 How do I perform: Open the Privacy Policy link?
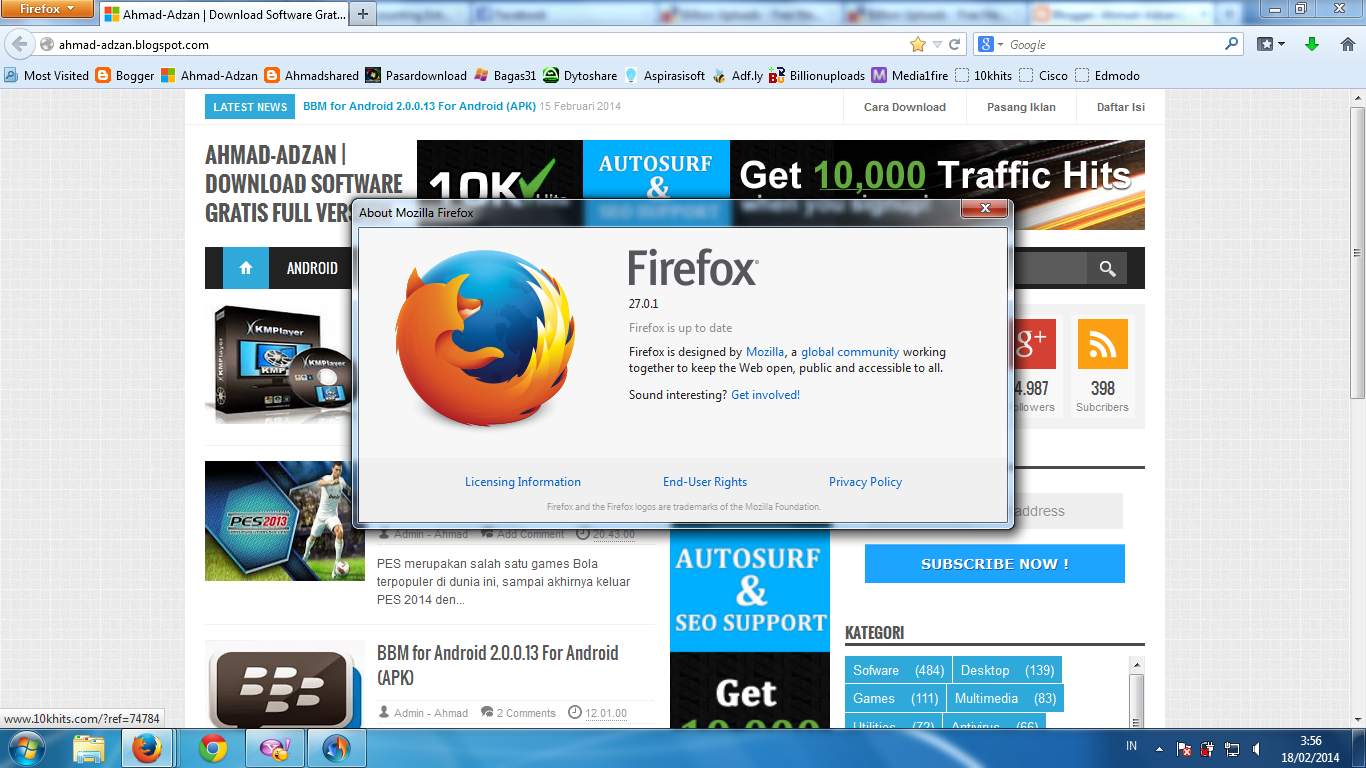(x=865, y=482)
